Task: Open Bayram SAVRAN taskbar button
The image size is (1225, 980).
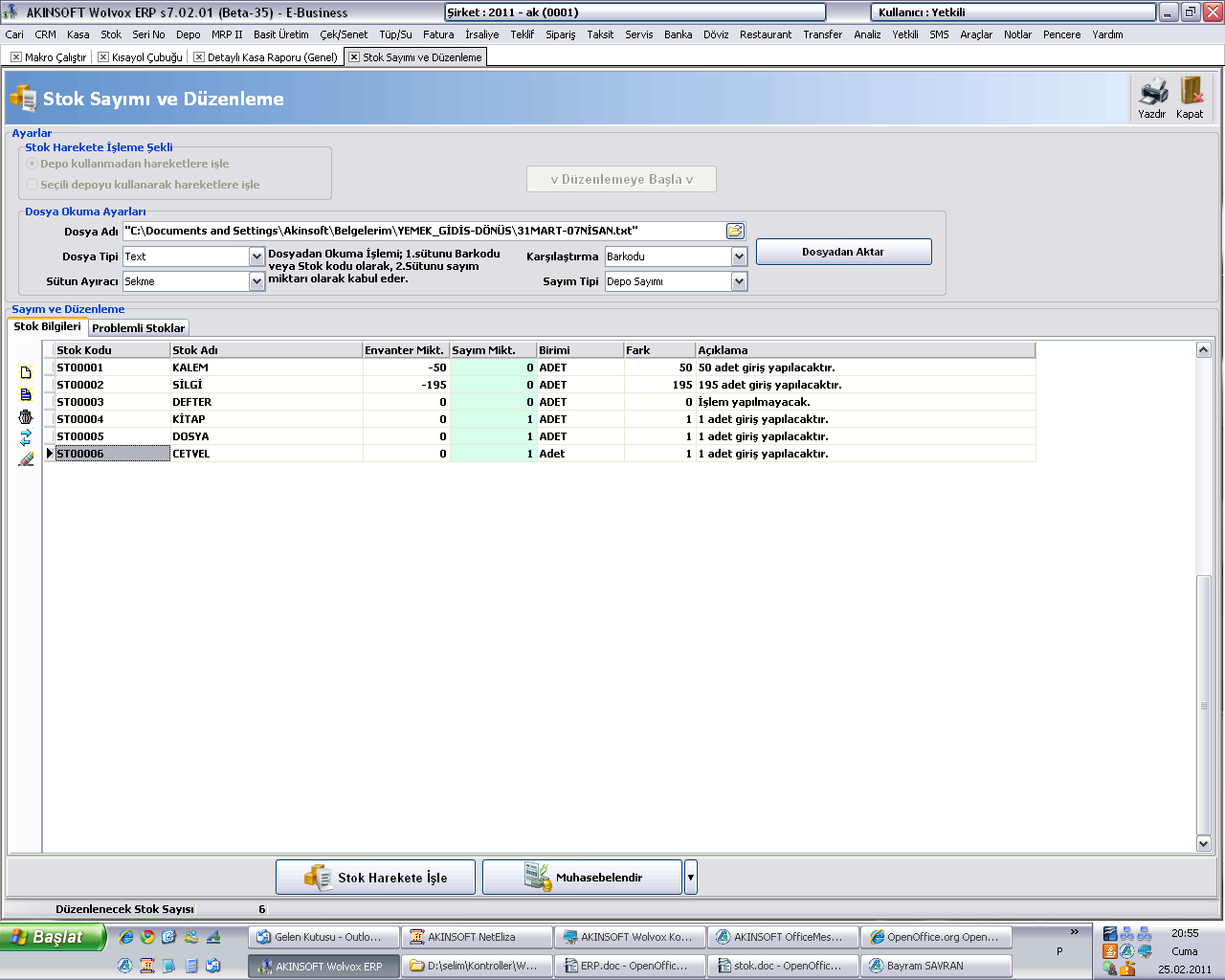Action: pyautogui.click(x=936, y=966)
